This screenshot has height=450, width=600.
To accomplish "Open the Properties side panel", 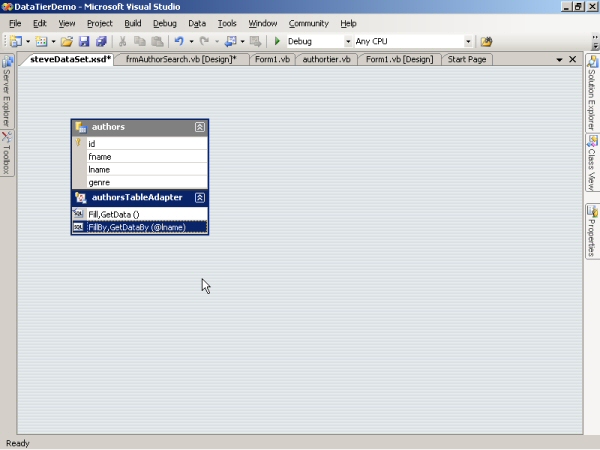I will [x=592, y=232].
